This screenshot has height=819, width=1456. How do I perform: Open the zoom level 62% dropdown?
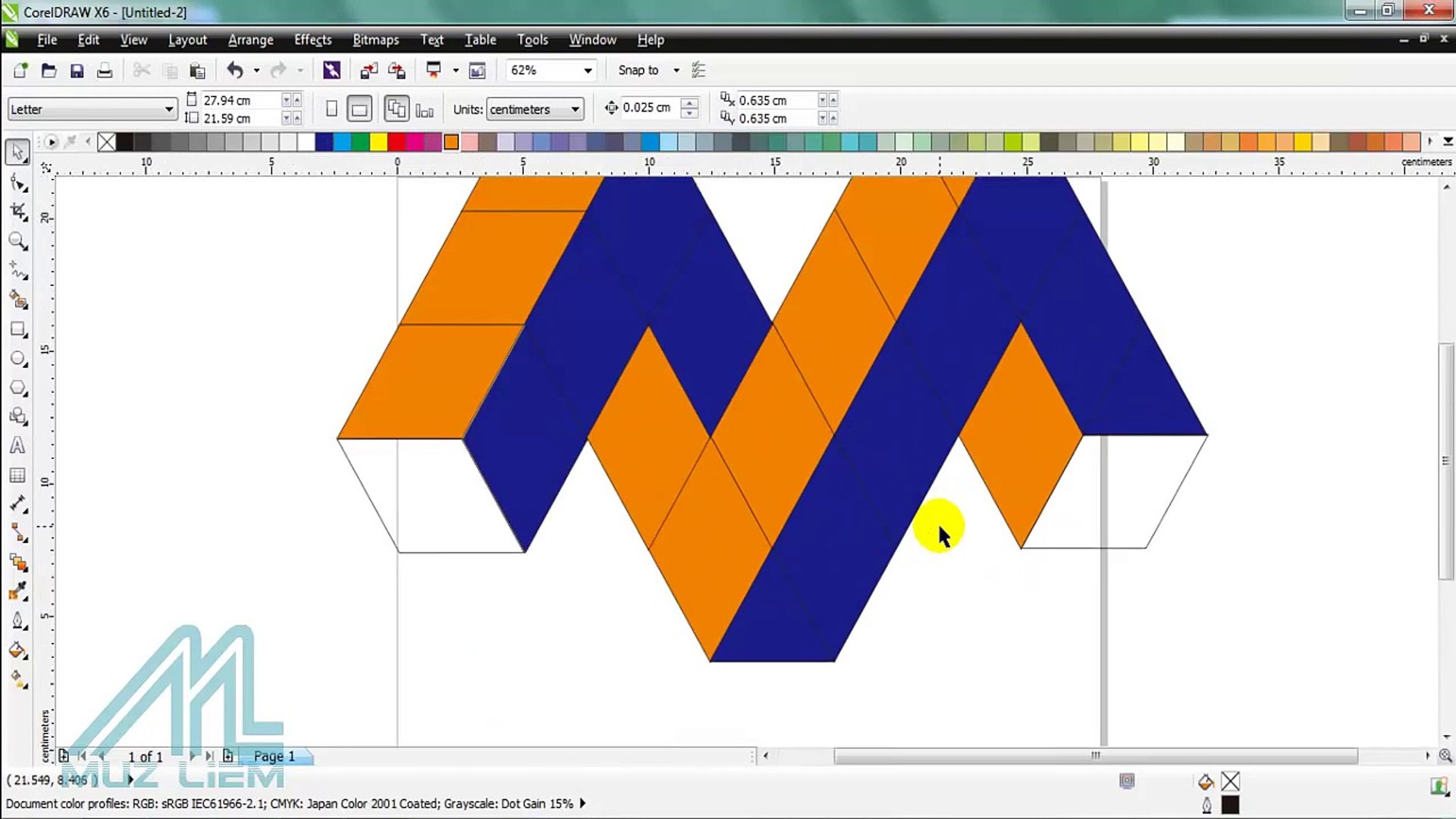[588, 71]
